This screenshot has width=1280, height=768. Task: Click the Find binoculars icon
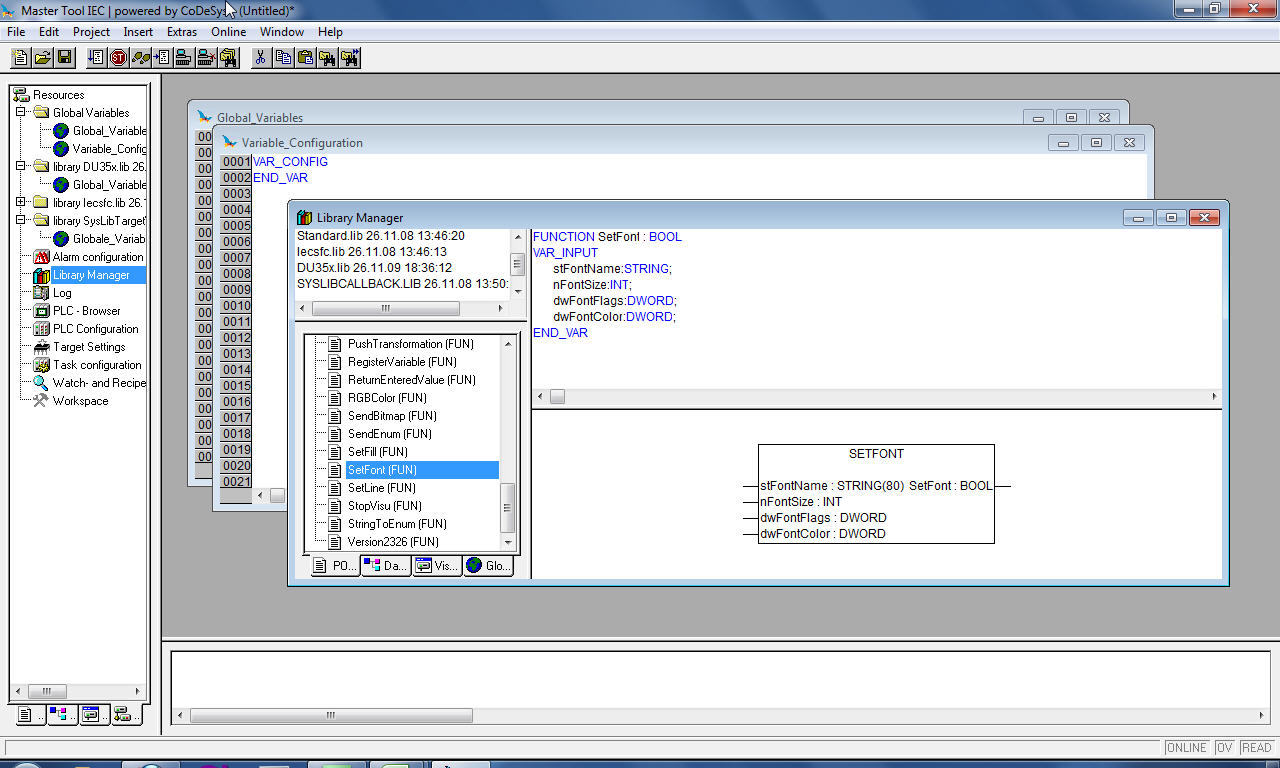point(328,58)
